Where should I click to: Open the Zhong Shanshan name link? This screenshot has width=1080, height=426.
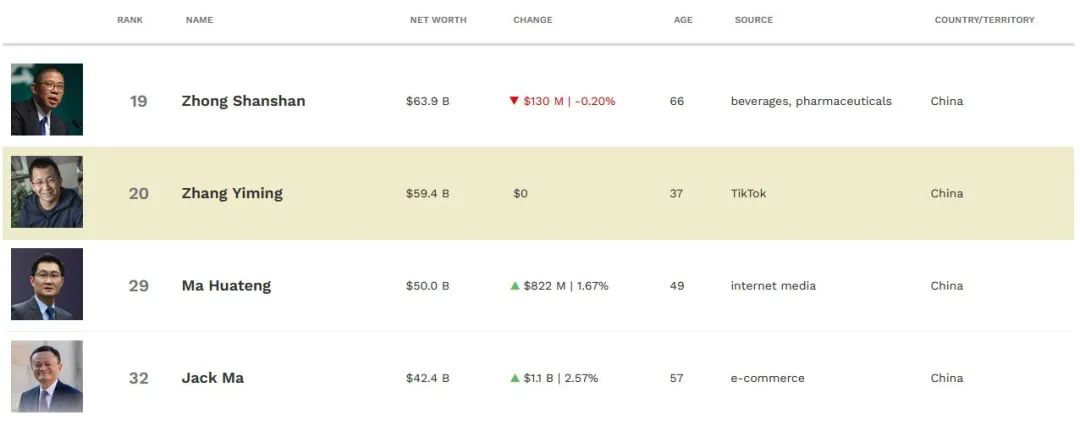pyautogui.click(x=243, y=101)
